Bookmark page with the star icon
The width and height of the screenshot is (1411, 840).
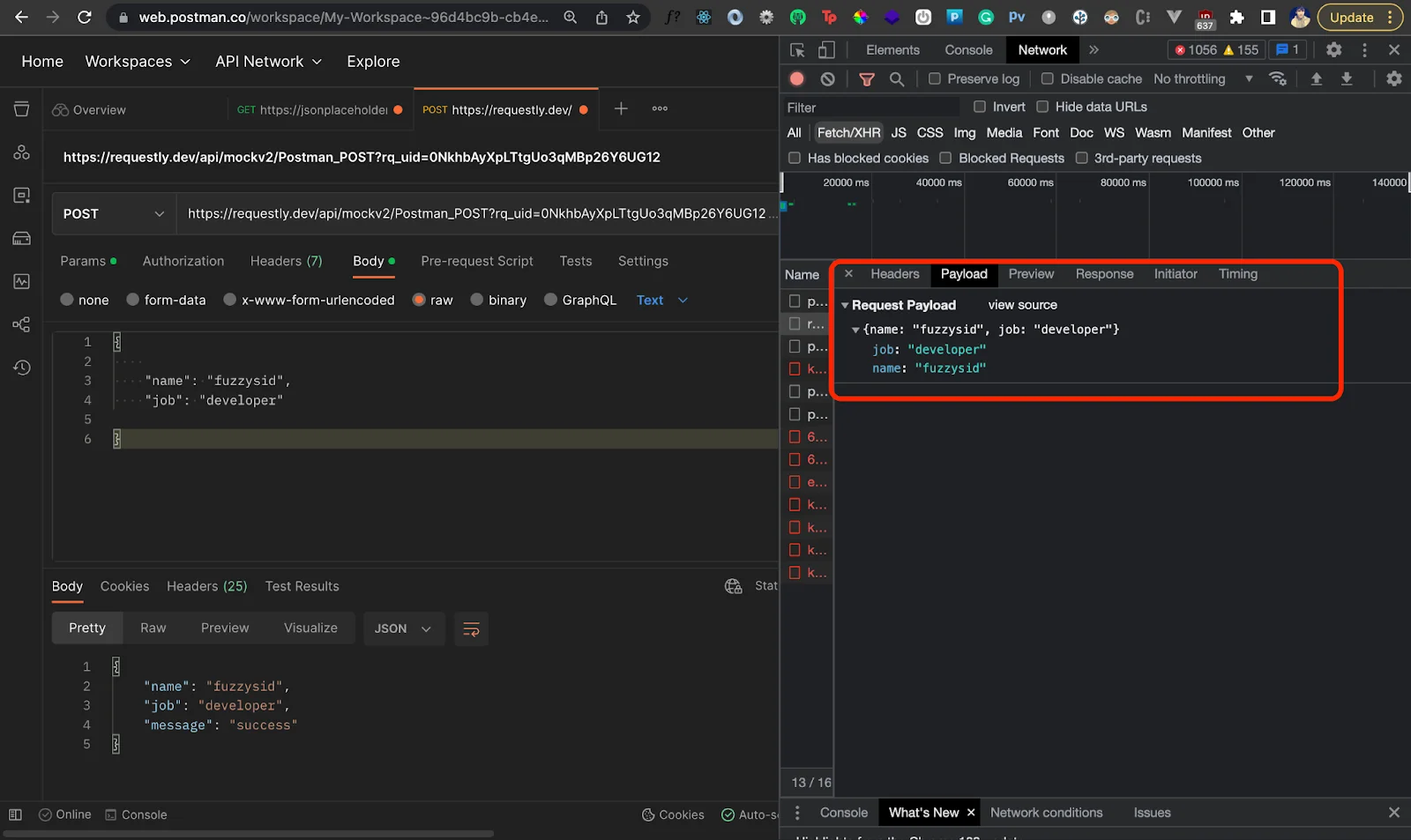pos(633,17)
